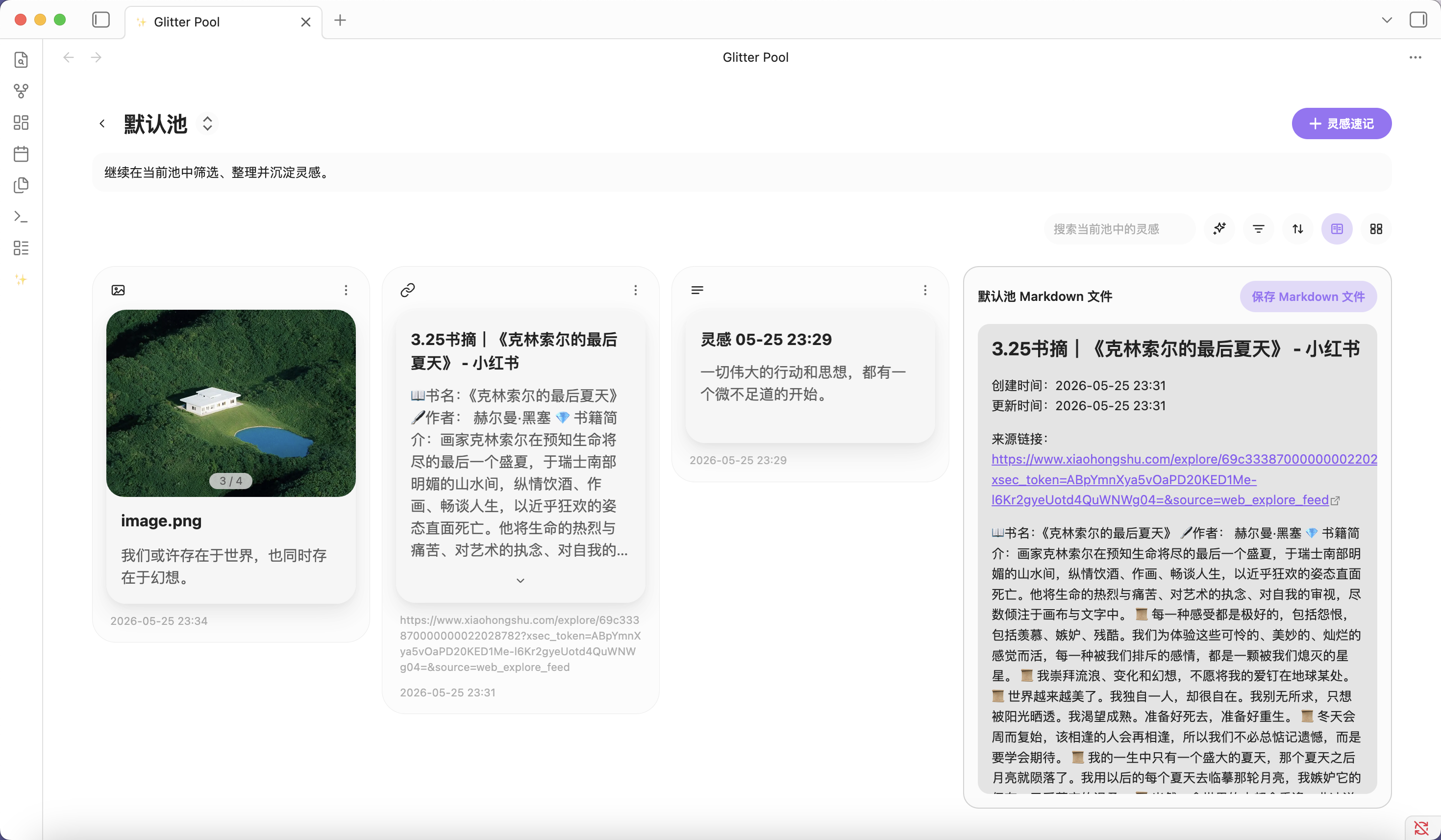Open the sort order arrows icon

coord(1298,229)
